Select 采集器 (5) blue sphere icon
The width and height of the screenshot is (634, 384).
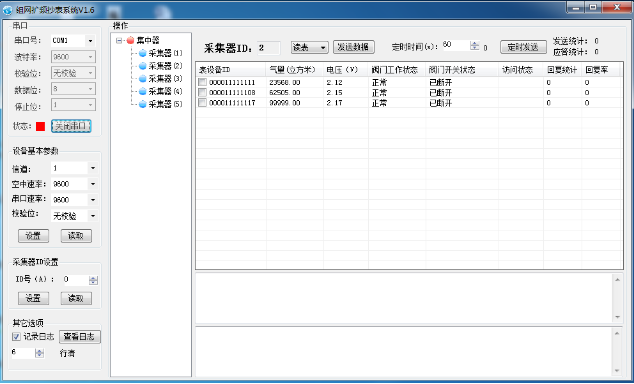(x=142, y=105)
